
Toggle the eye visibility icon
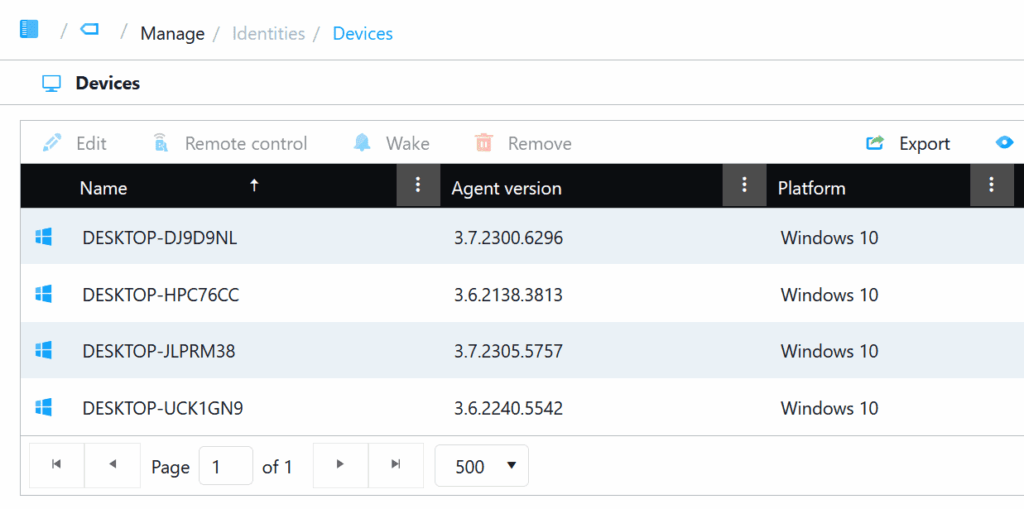click(1004, 143)
